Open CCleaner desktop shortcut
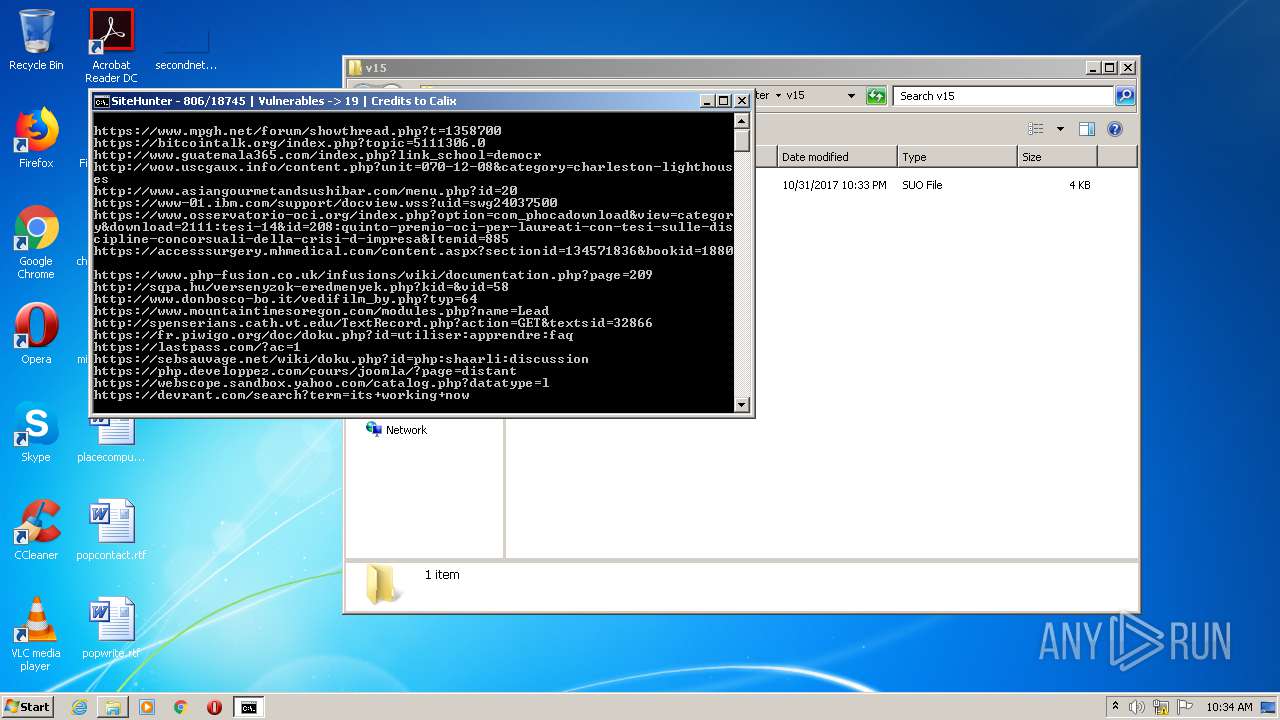The image size is (1280, 720). tap(36, 530)
